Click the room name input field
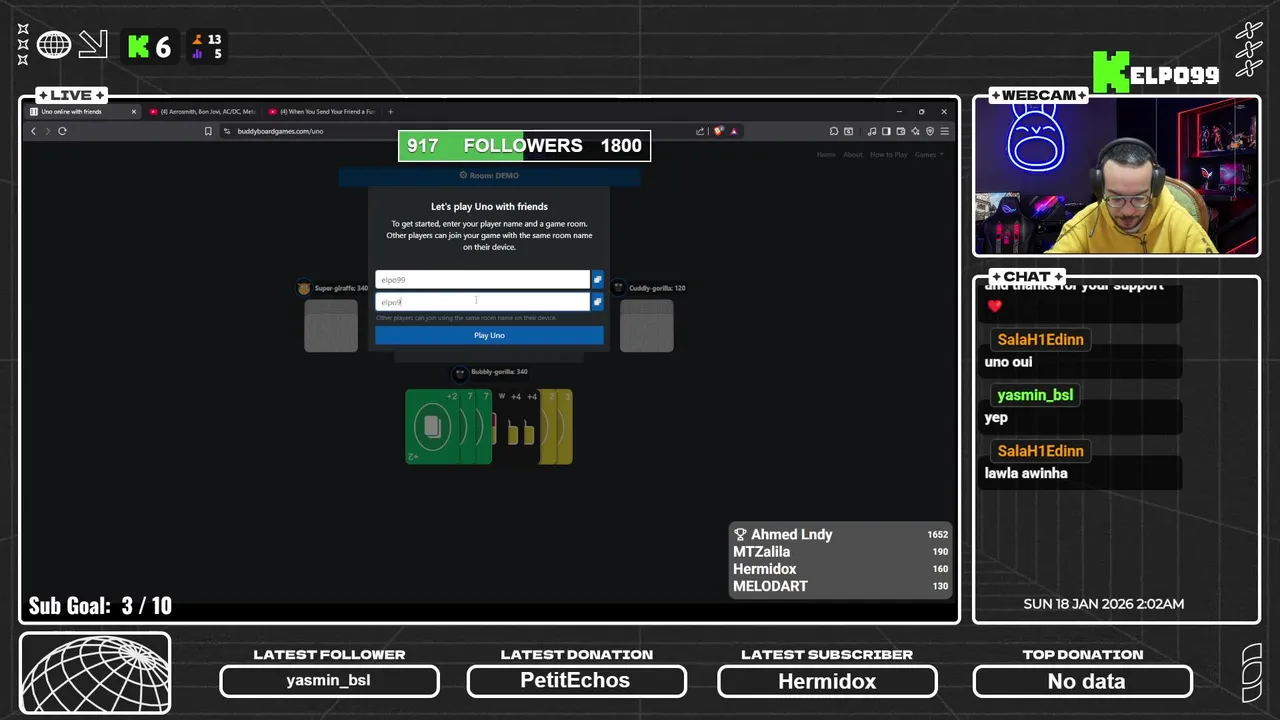This screenshot has width=1280, height=720. [483, 302]
